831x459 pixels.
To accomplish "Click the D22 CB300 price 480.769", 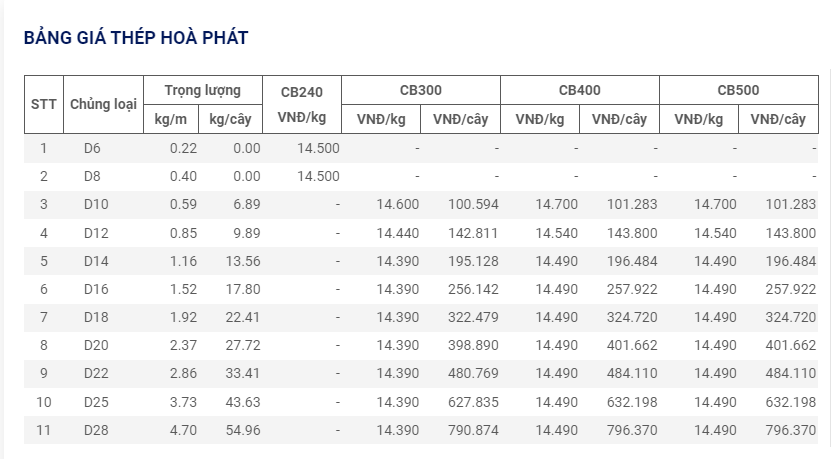I will [473, 374].
